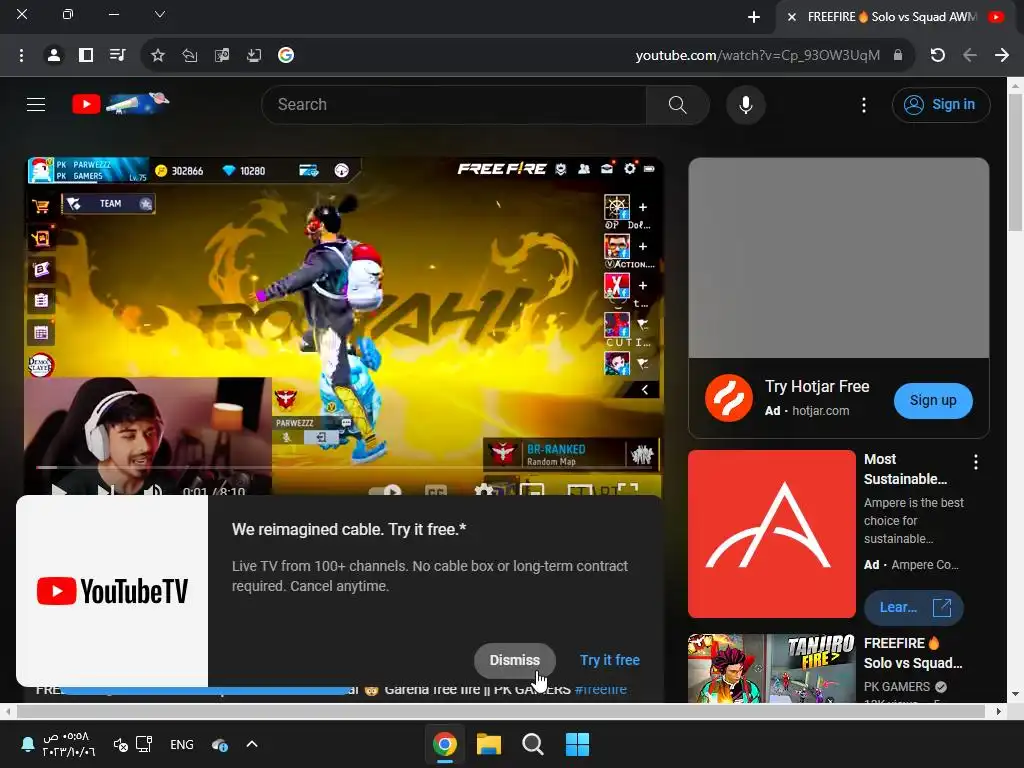This screenshot has height=768, width=1024.
Task: Click the left-pointing navigation arrow
Action: tap(970, 56)
